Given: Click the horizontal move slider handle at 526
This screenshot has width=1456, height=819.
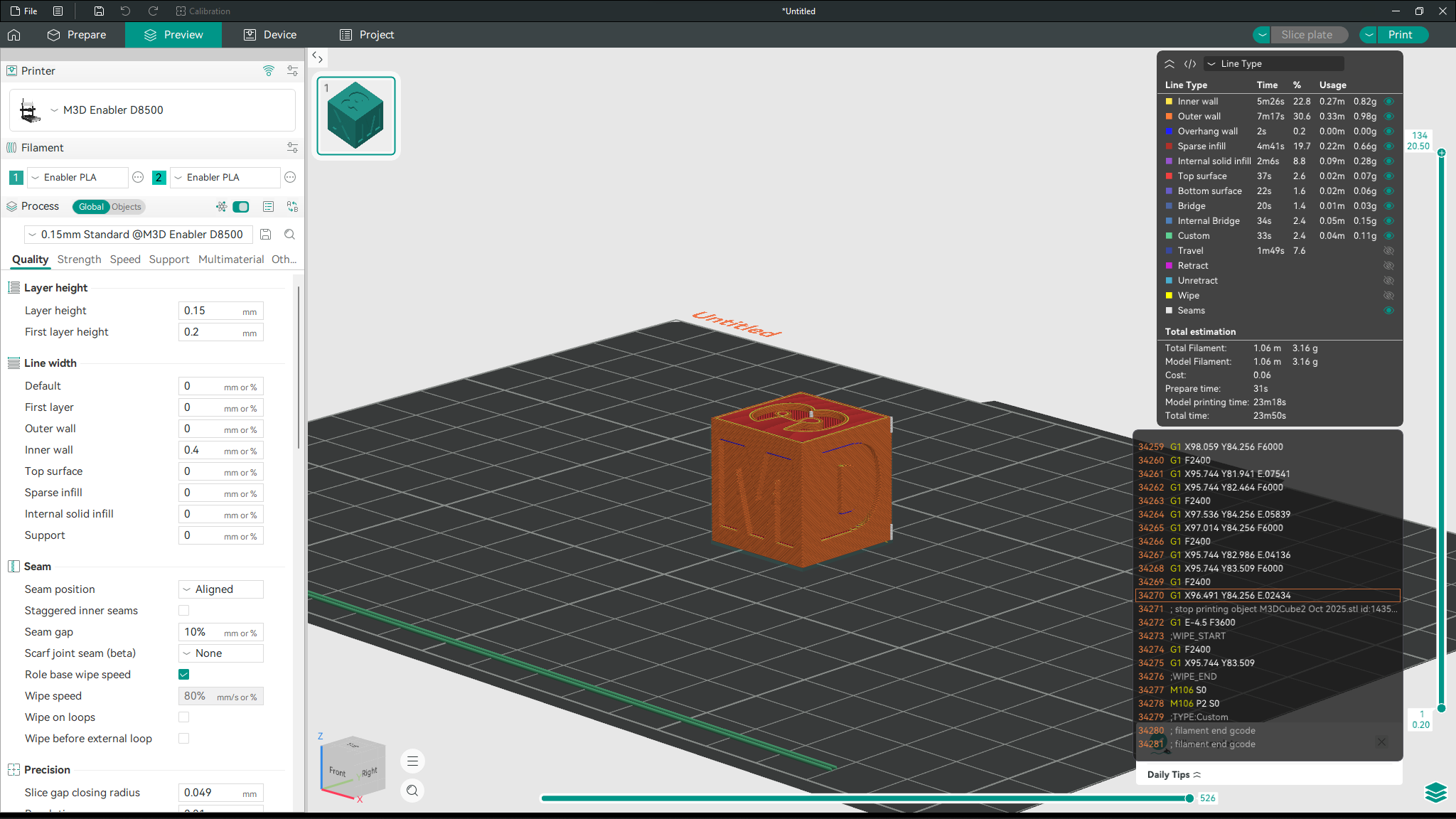Looking at the screenshot, I should pos(1189,798).
